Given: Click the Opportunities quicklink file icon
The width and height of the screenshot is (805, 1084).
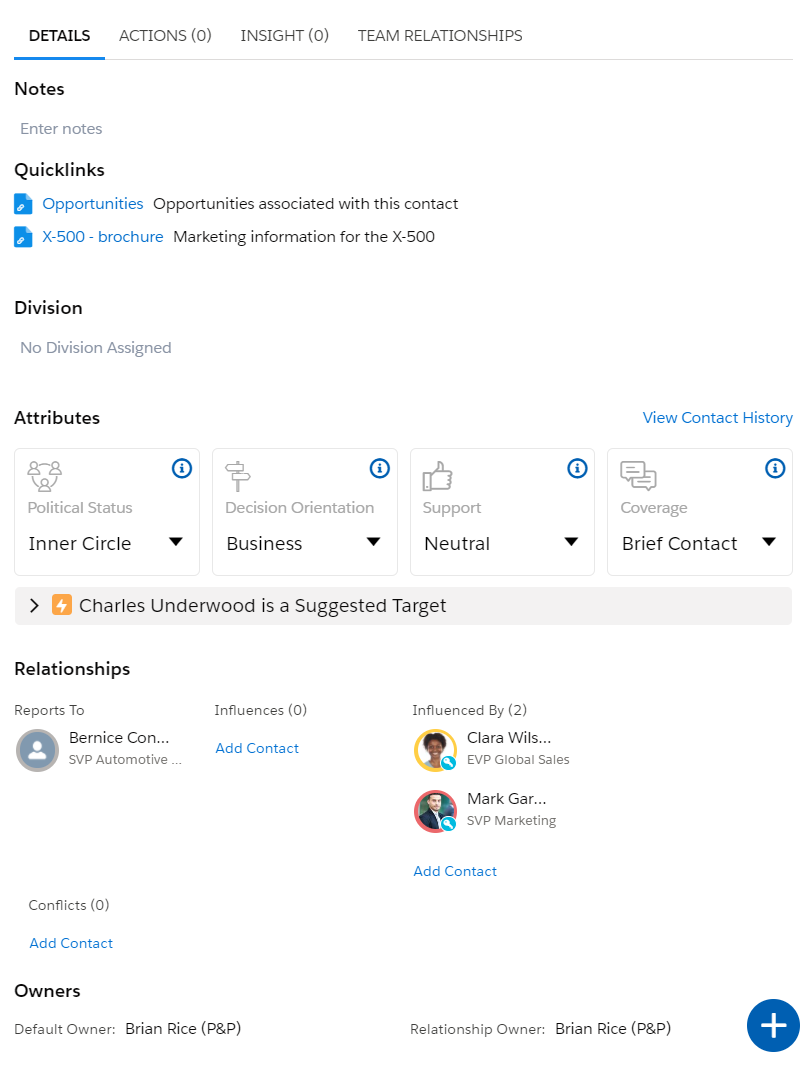Looking at the screenshot, I should pos(23,204).
